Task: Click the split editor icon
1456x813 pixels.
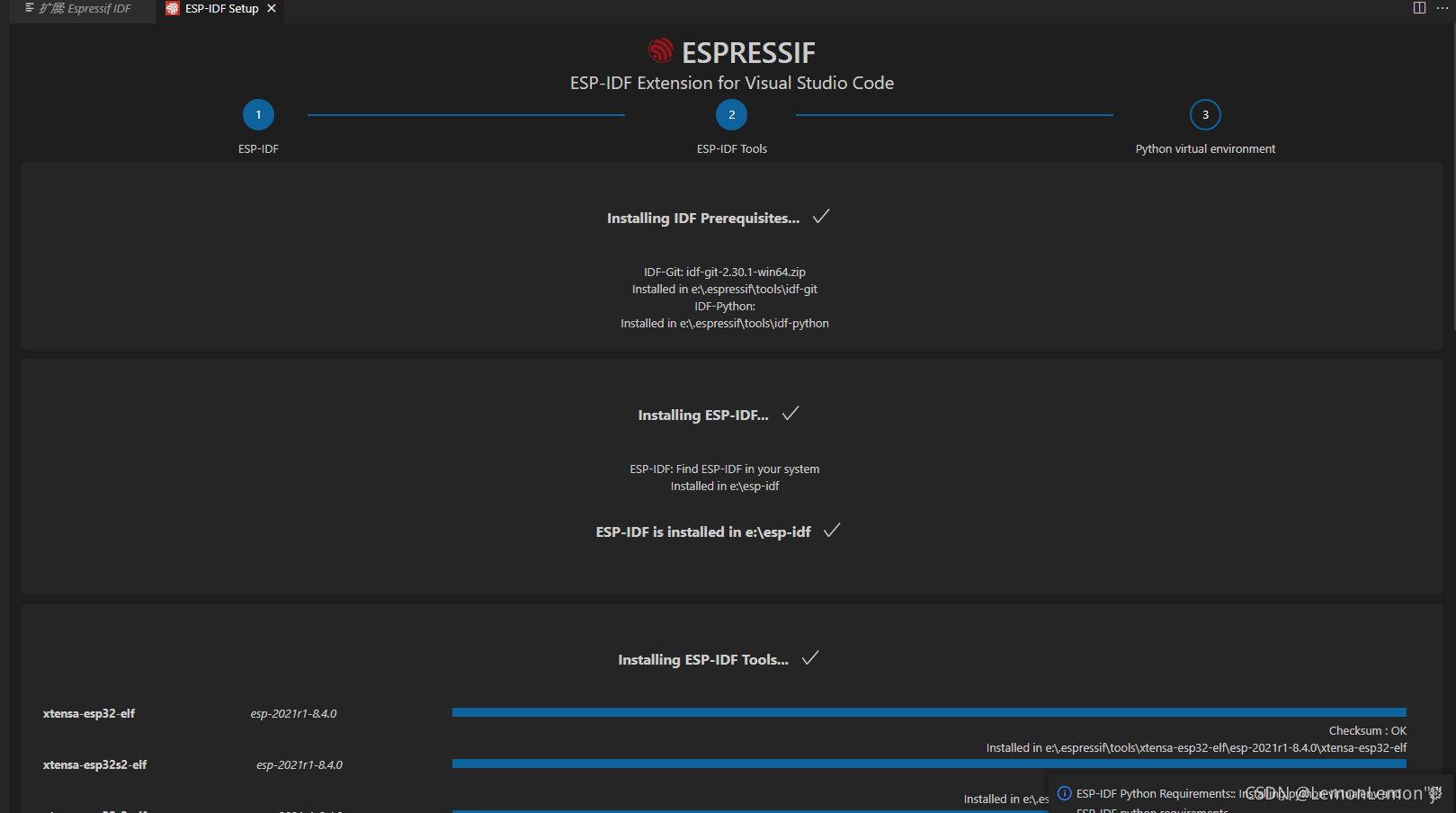Action: (x=1419, y=8)
